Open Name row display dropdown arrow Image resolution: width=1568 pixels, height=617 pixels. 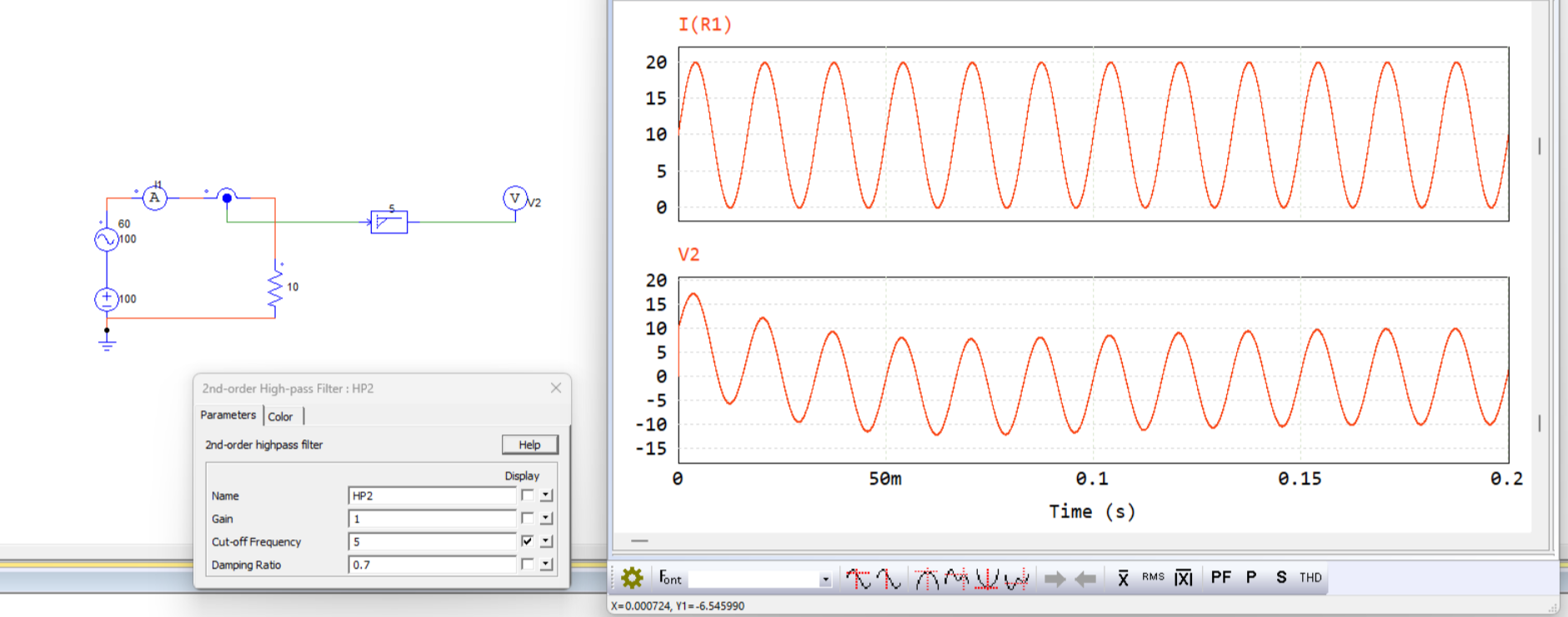[546, 495]
